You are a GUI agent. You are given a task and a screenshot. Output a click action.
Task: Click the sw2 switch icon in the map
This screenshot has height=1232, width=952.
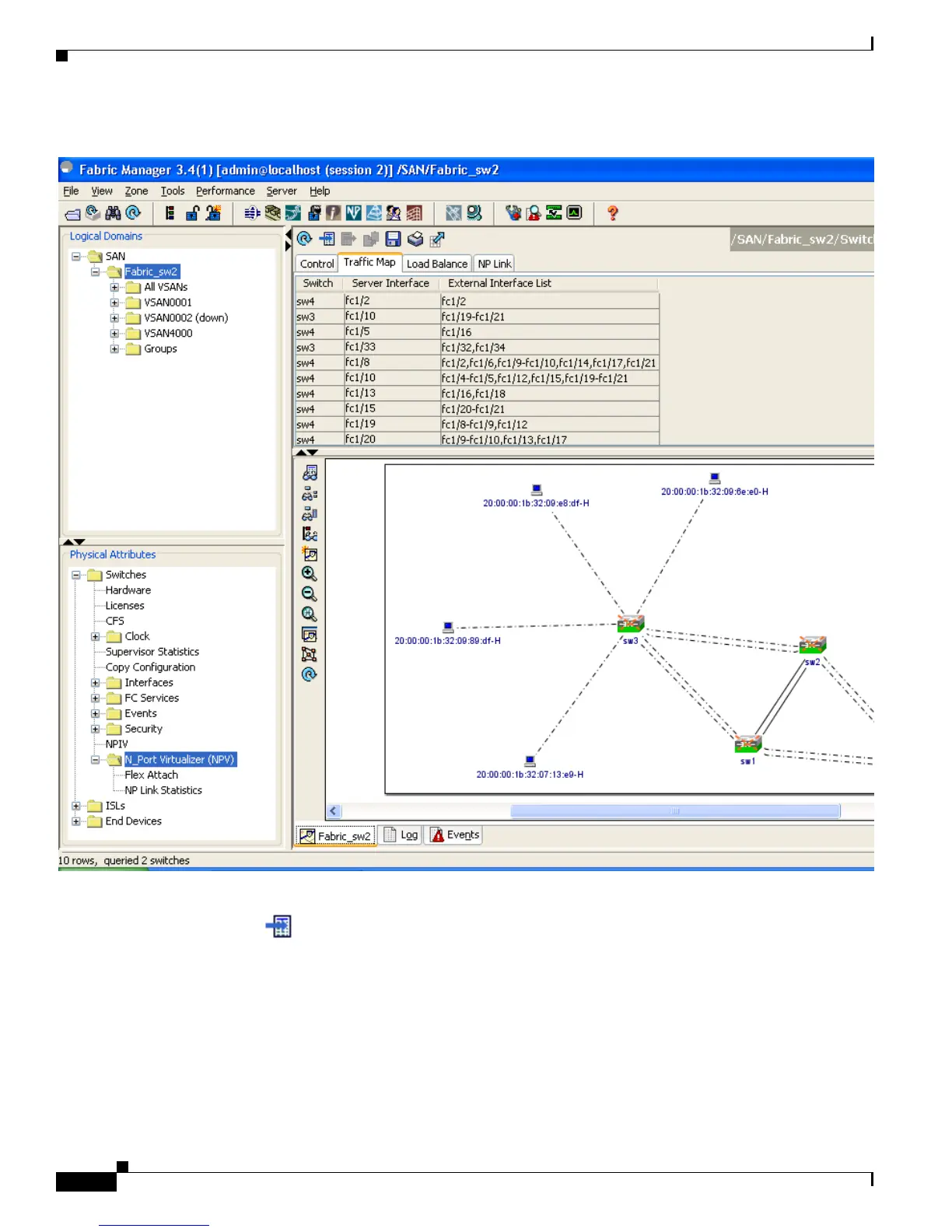click(813, 645)
